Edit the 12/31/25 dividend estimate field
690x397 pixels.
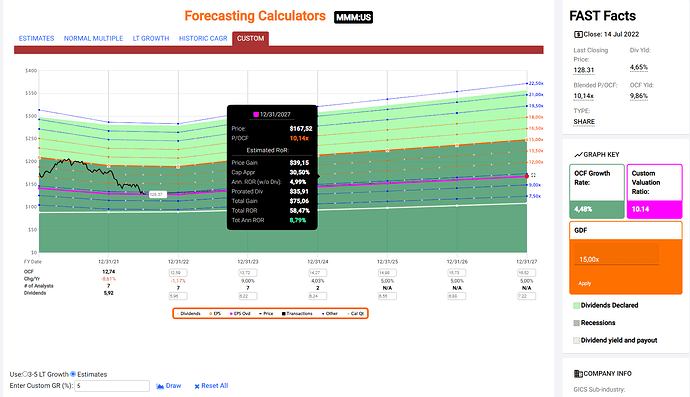click(x=387, y=296)
